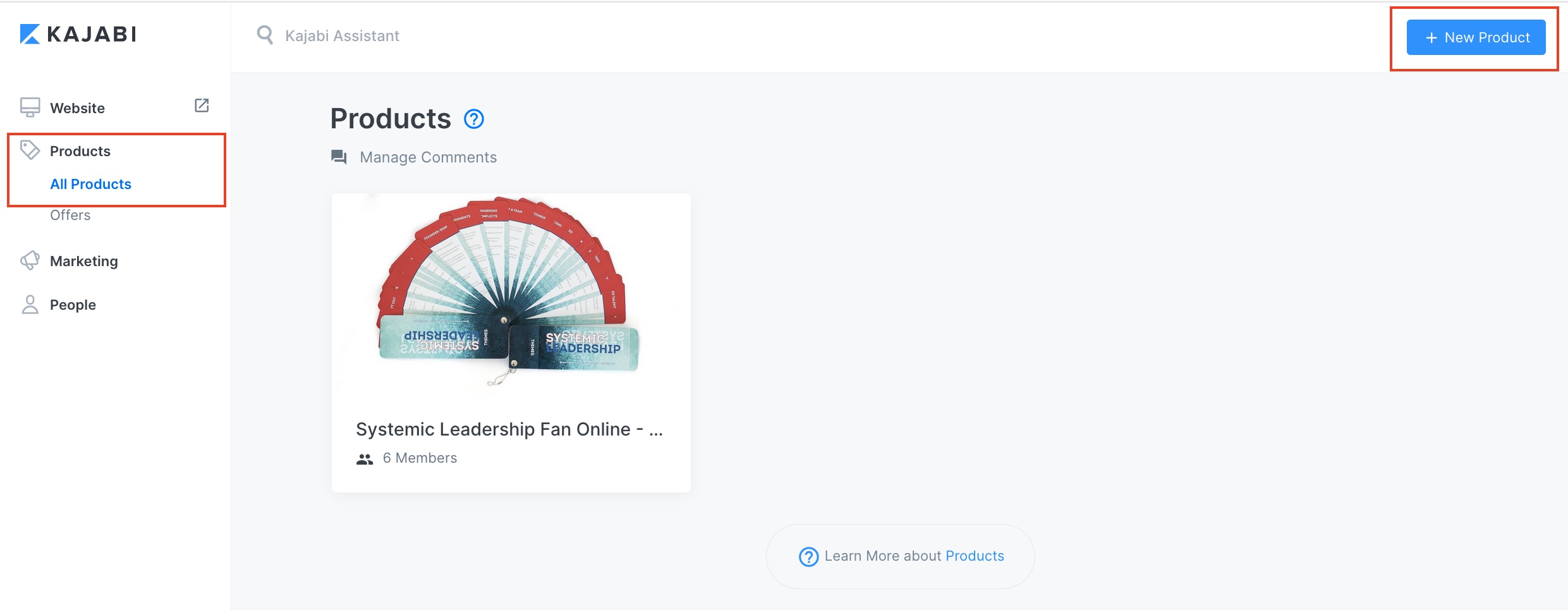Viewport: 1568px width, 610px height.
Task: Open the People sidebar section
Action: pos(73,305)
